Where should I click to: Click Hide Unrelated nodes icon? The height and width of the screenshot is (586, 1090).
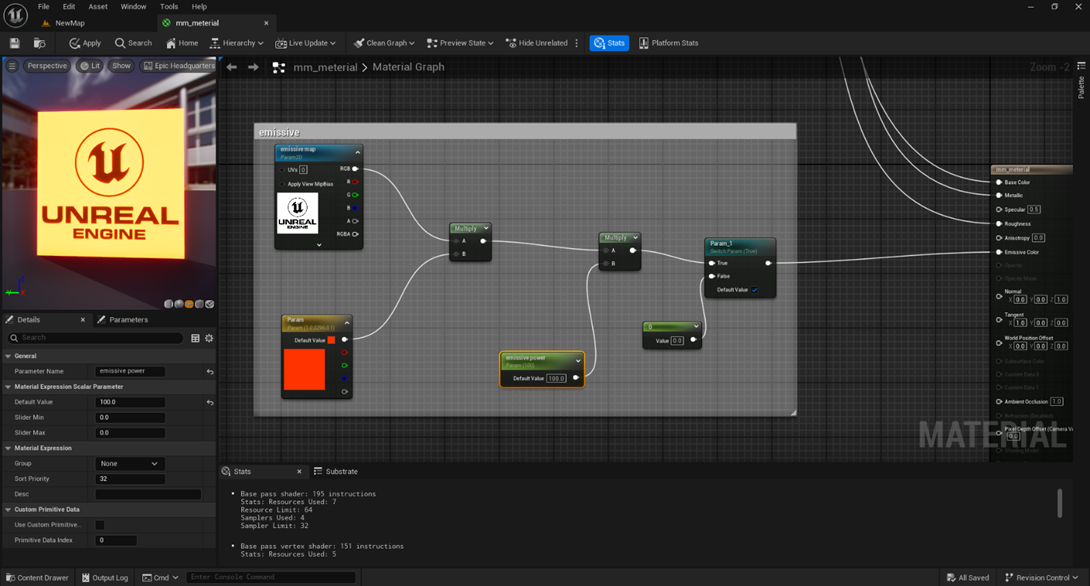coord(512,43)
